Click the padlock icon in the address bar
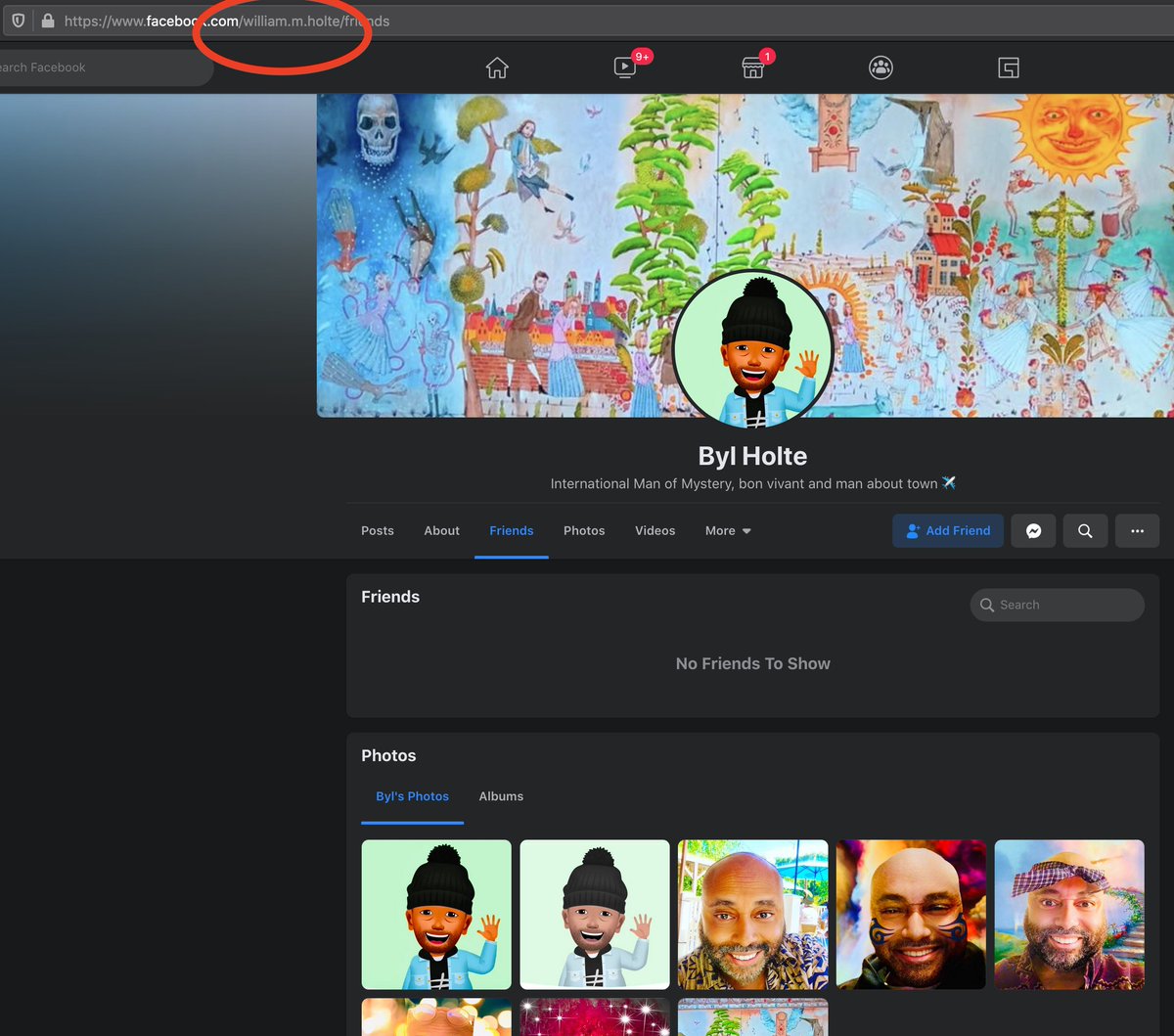Image resolution: width=1174 pixels, height=1036 pixels. click(48, 20)
